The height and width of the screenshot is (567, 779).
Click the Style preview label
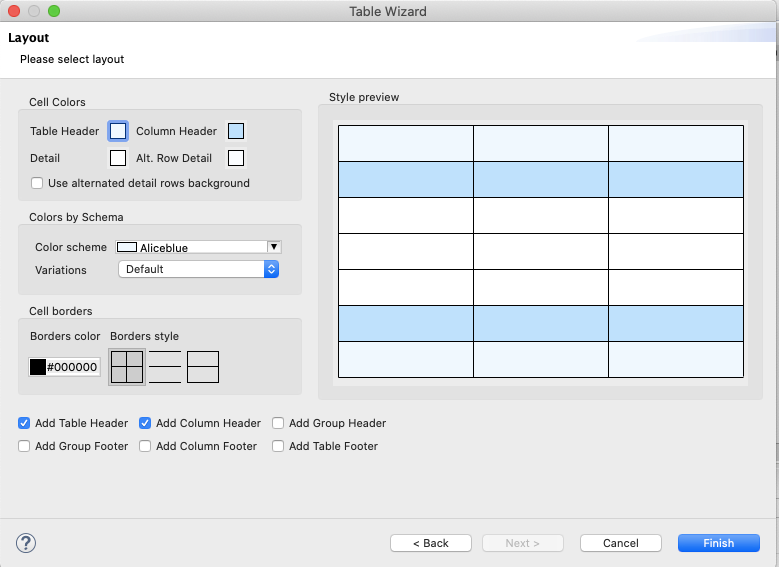pyautogui.click(x=364, y=97)
